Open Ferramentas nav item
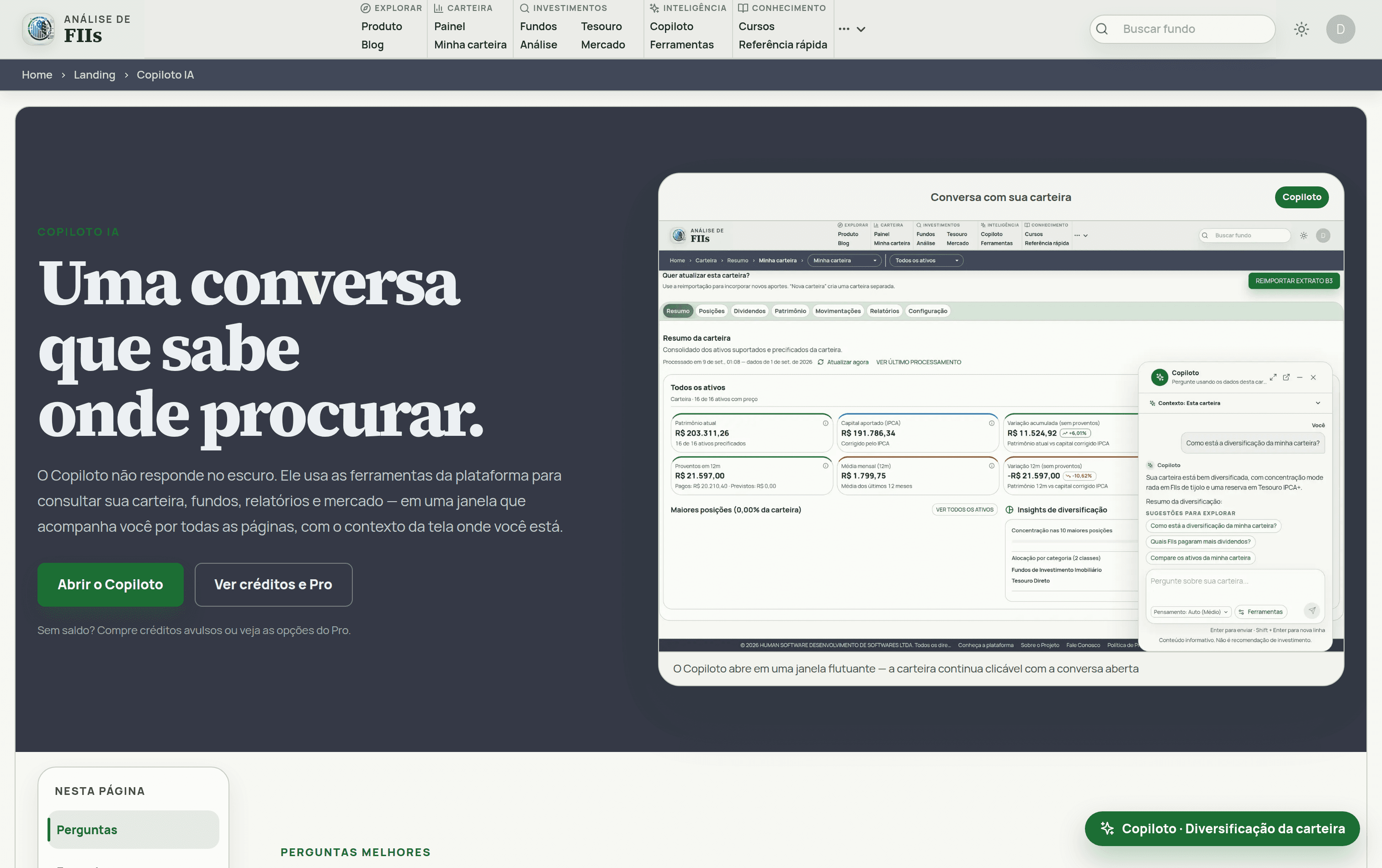This screenshot has height=868, width=1382. click(x=682, y=45)
